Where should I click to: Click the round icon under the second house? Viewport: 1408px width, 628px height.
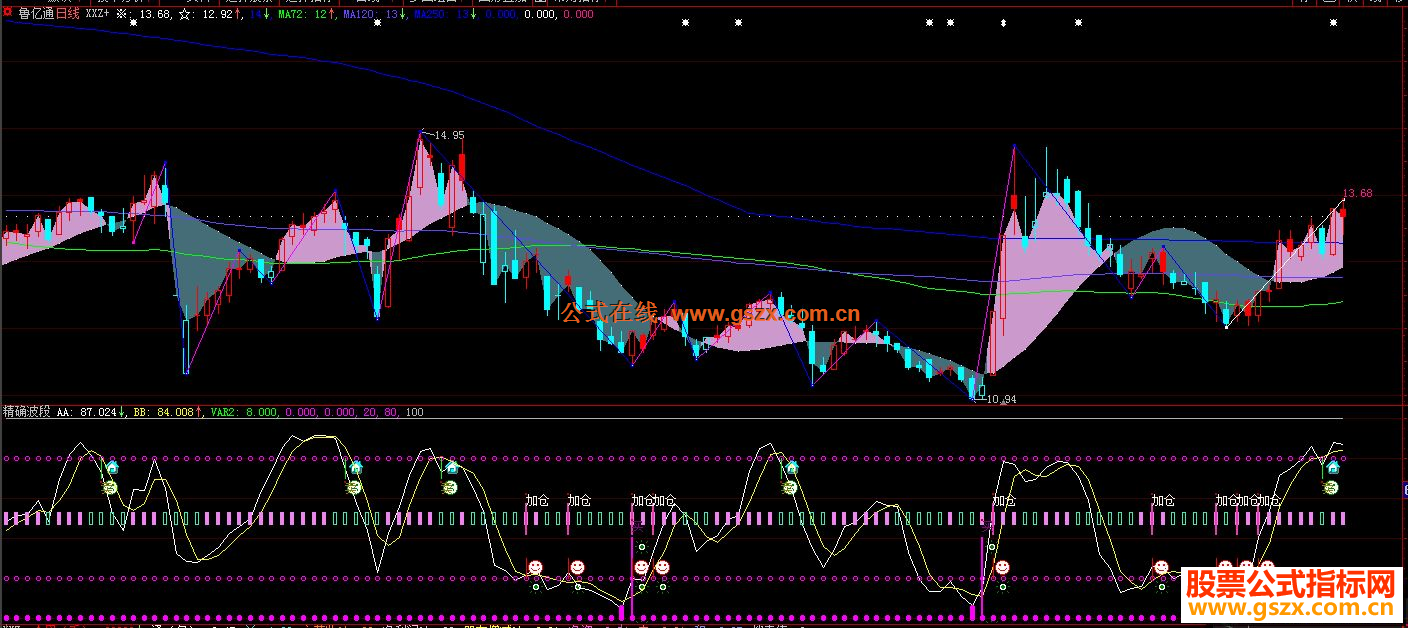[353, 487]
